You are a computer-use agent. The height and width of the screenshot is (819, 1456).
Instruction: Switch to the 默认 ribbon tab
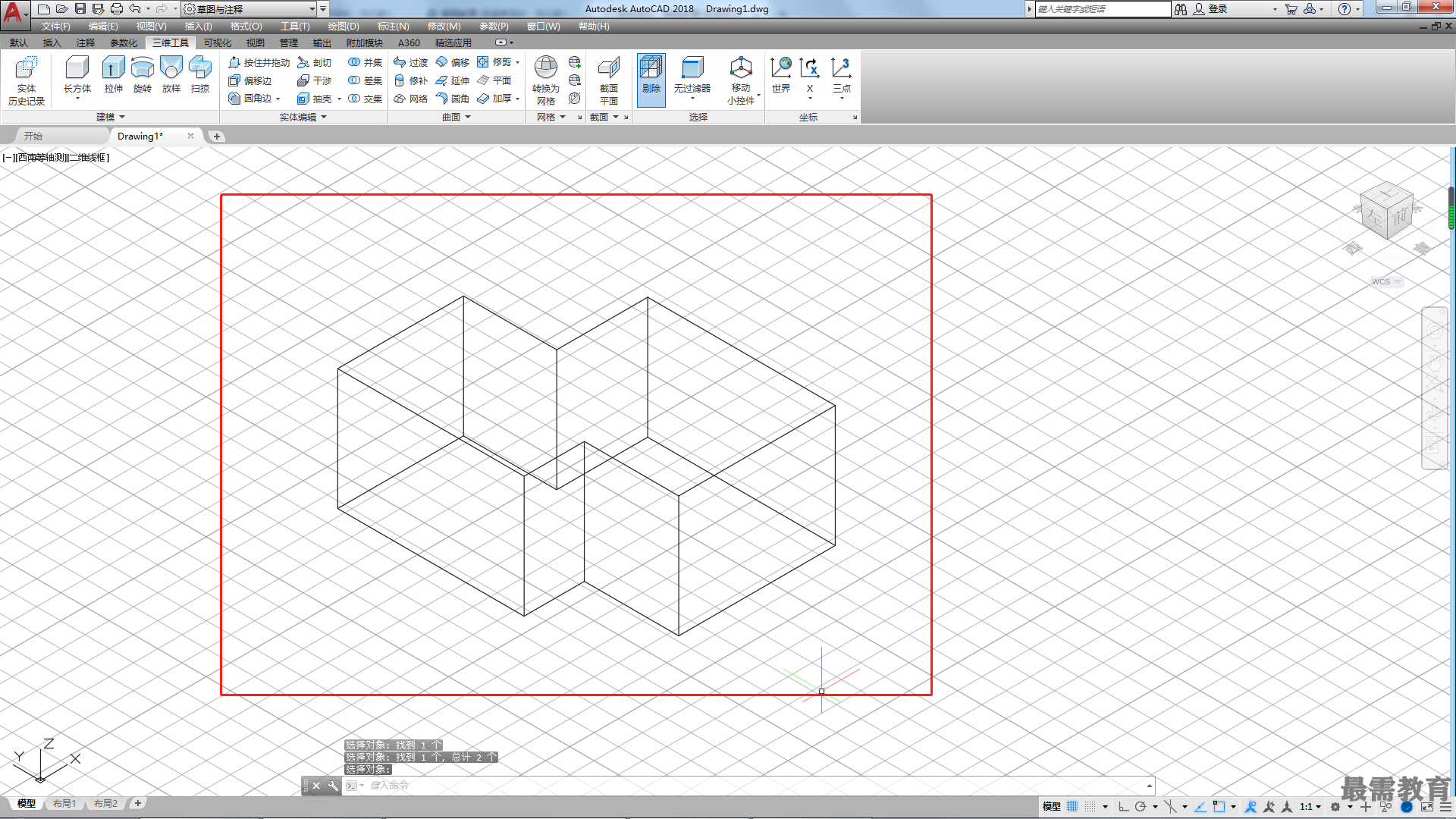tap(19, 43)
